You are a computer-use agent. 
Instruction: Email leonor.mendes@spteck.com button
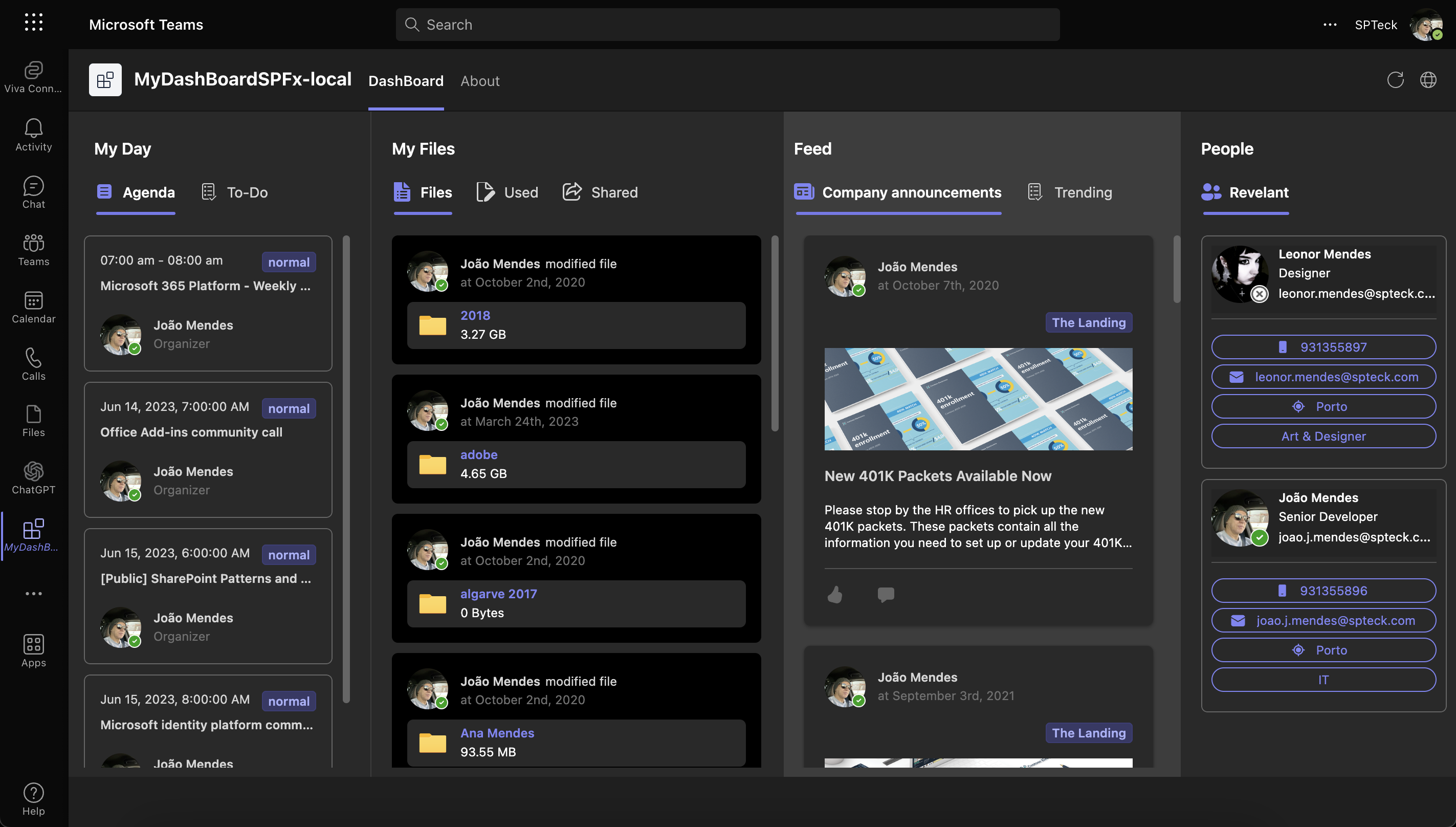pos(1323,377)
